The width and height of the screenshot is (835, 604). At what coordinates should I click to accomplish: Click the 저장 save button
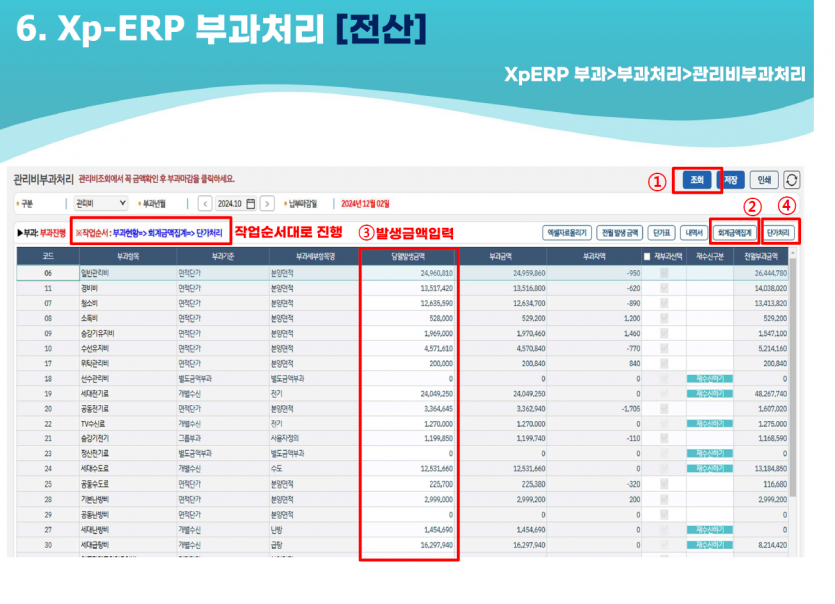(731, 180)
